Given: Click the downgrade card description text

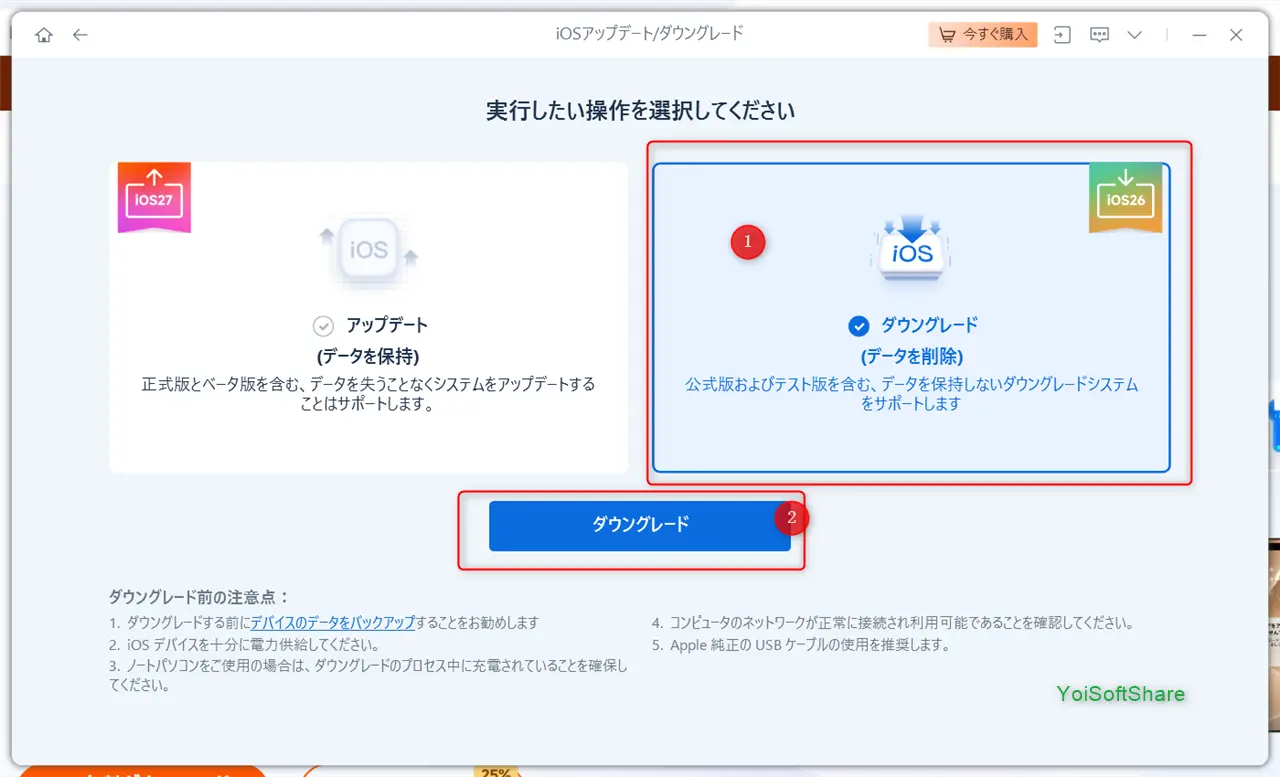Looking at the screenshot, I should click(x=912, y=394).
